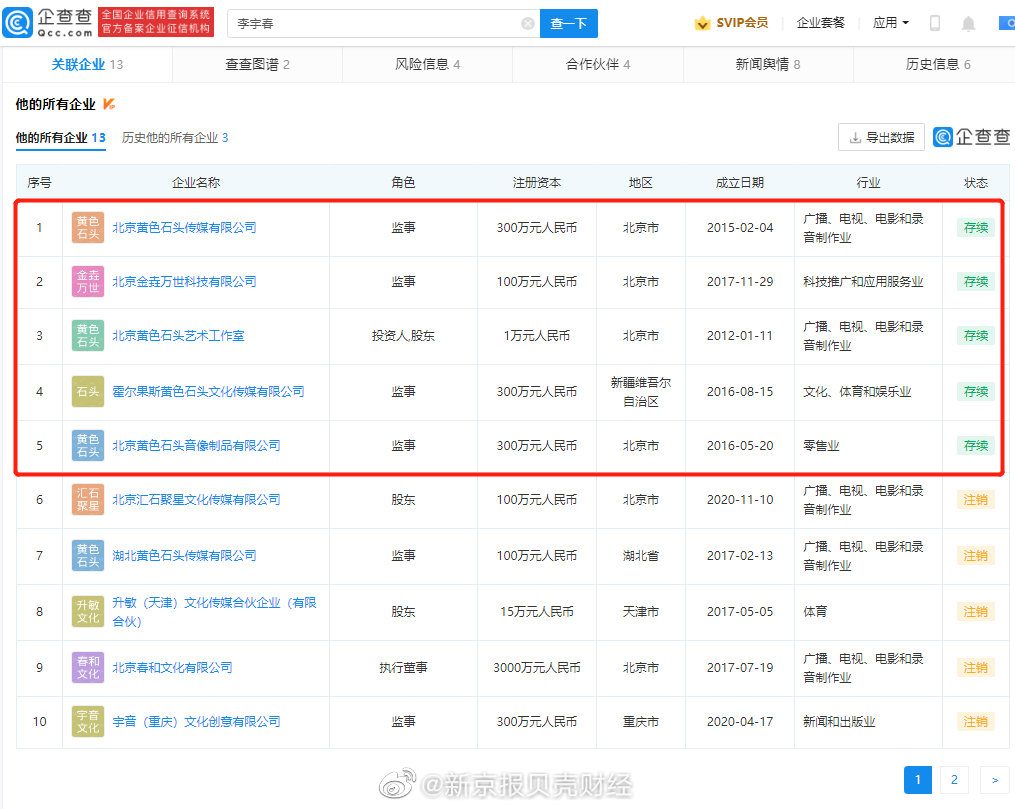Click 3000万元人民币 capital cell

[x=537, y=667]
